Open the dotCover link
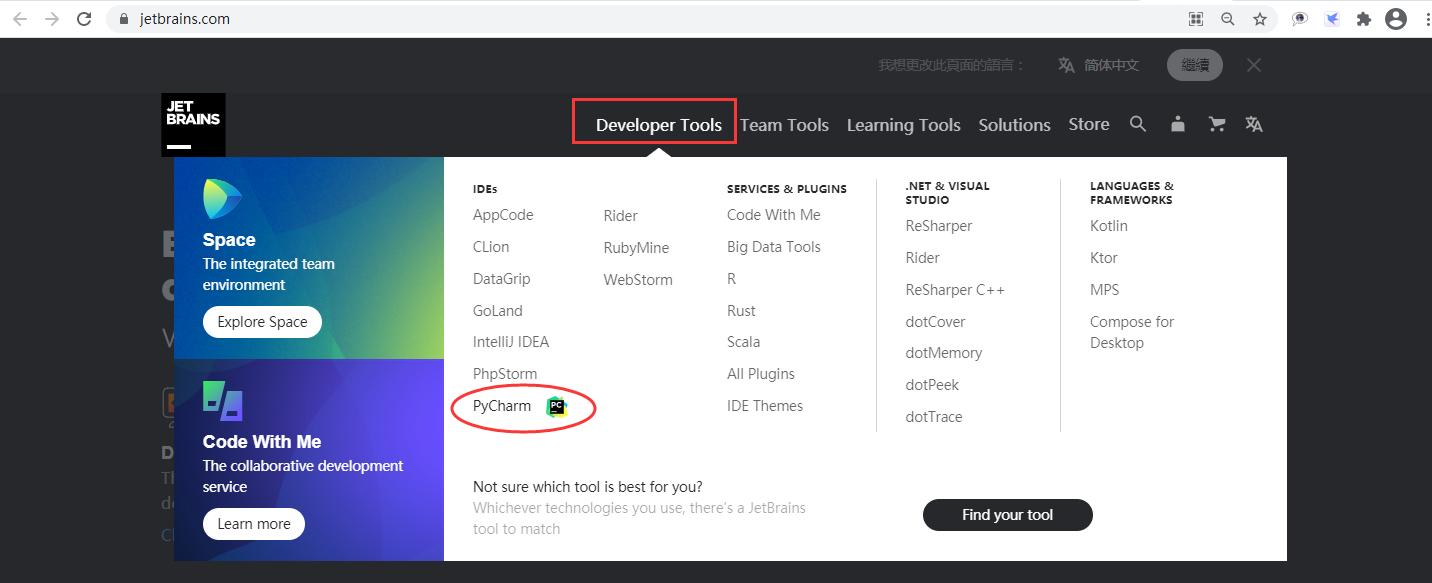Viewport: 1432px width, 583px height. coord(935,322)
